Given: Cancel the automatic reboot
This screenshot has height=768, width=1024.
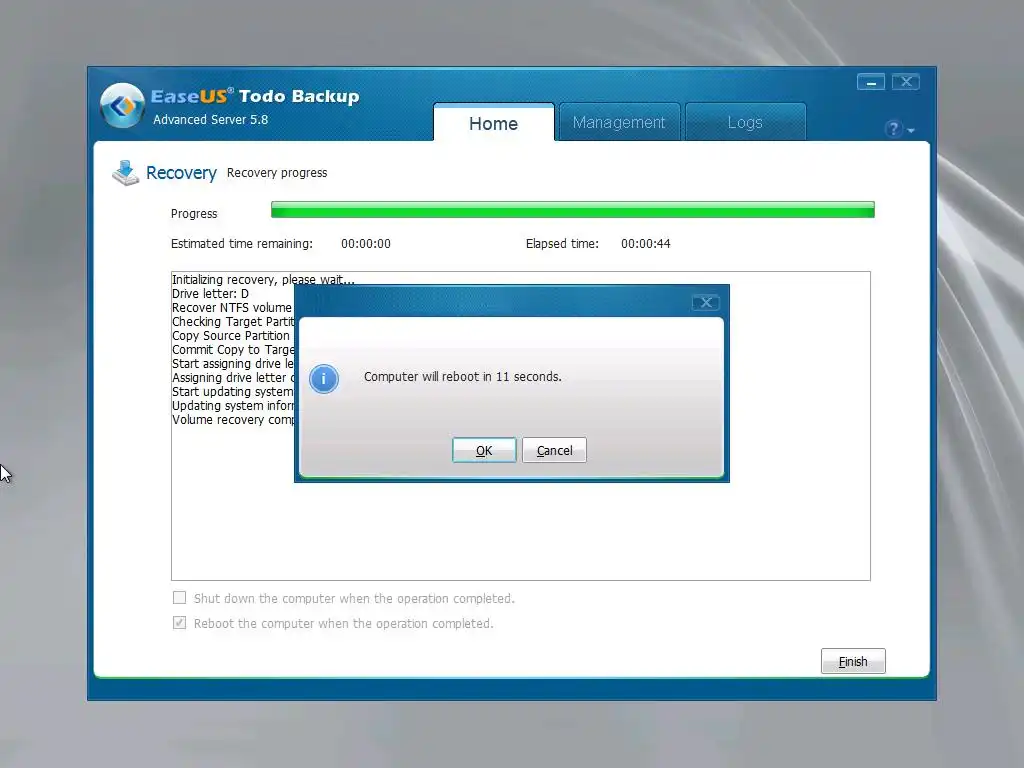Looking at the screenshot, I should coord(554,450).
